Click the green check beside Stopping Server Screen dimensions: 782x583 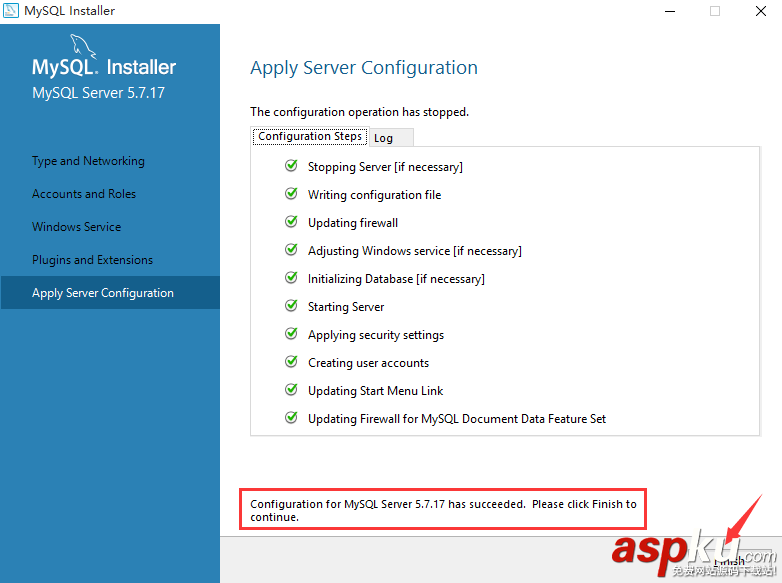[291, 166]
